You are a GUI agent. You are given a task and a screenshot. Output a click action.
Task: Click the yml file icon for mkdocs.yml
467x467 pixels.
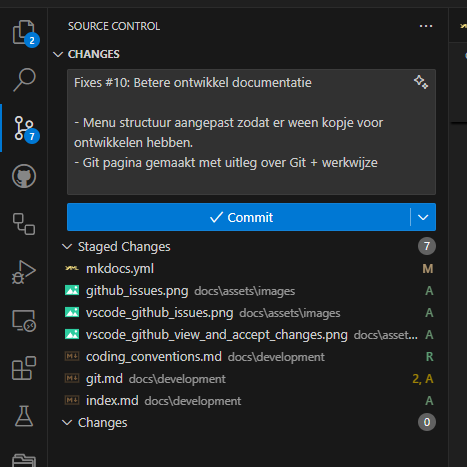72,268
